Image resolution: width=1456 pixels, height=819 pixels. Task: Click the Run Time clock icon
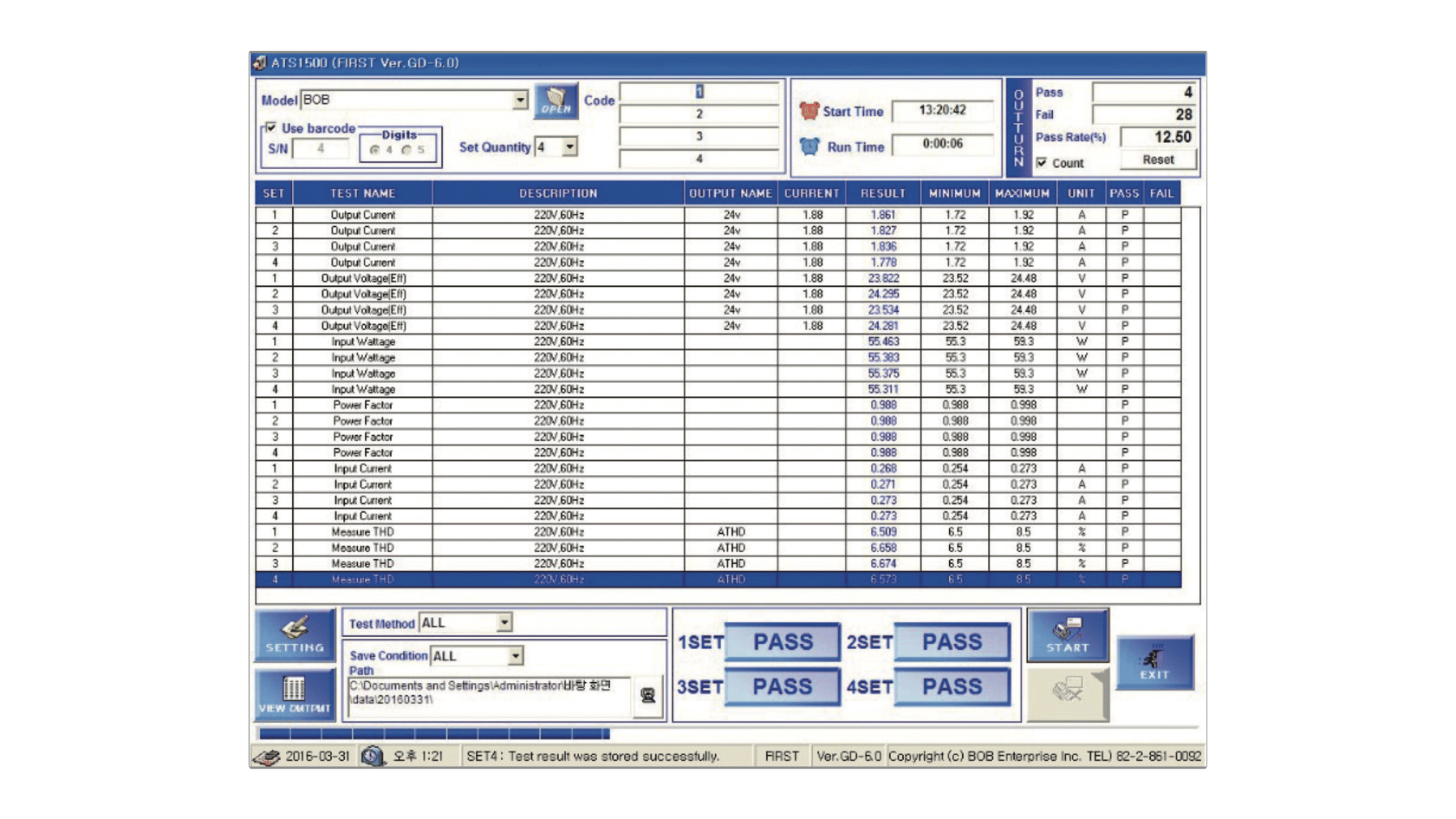pos(809,146)
